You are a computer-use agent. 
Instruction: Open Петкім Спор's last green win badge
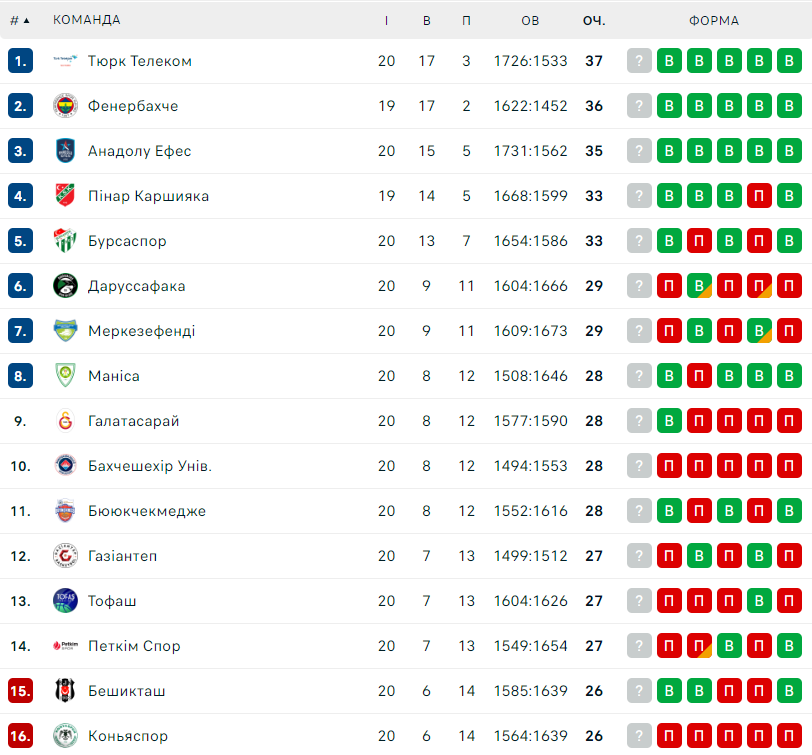tap(789, 646)
